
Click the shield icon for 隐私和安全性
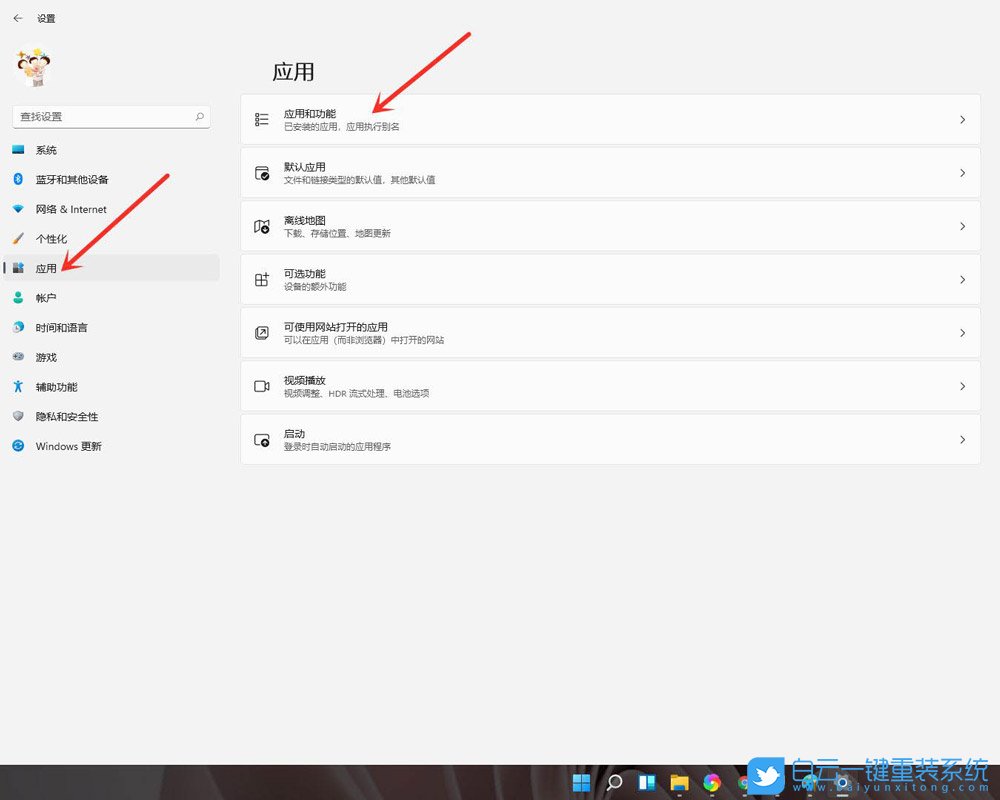click(x=18, y=416)
